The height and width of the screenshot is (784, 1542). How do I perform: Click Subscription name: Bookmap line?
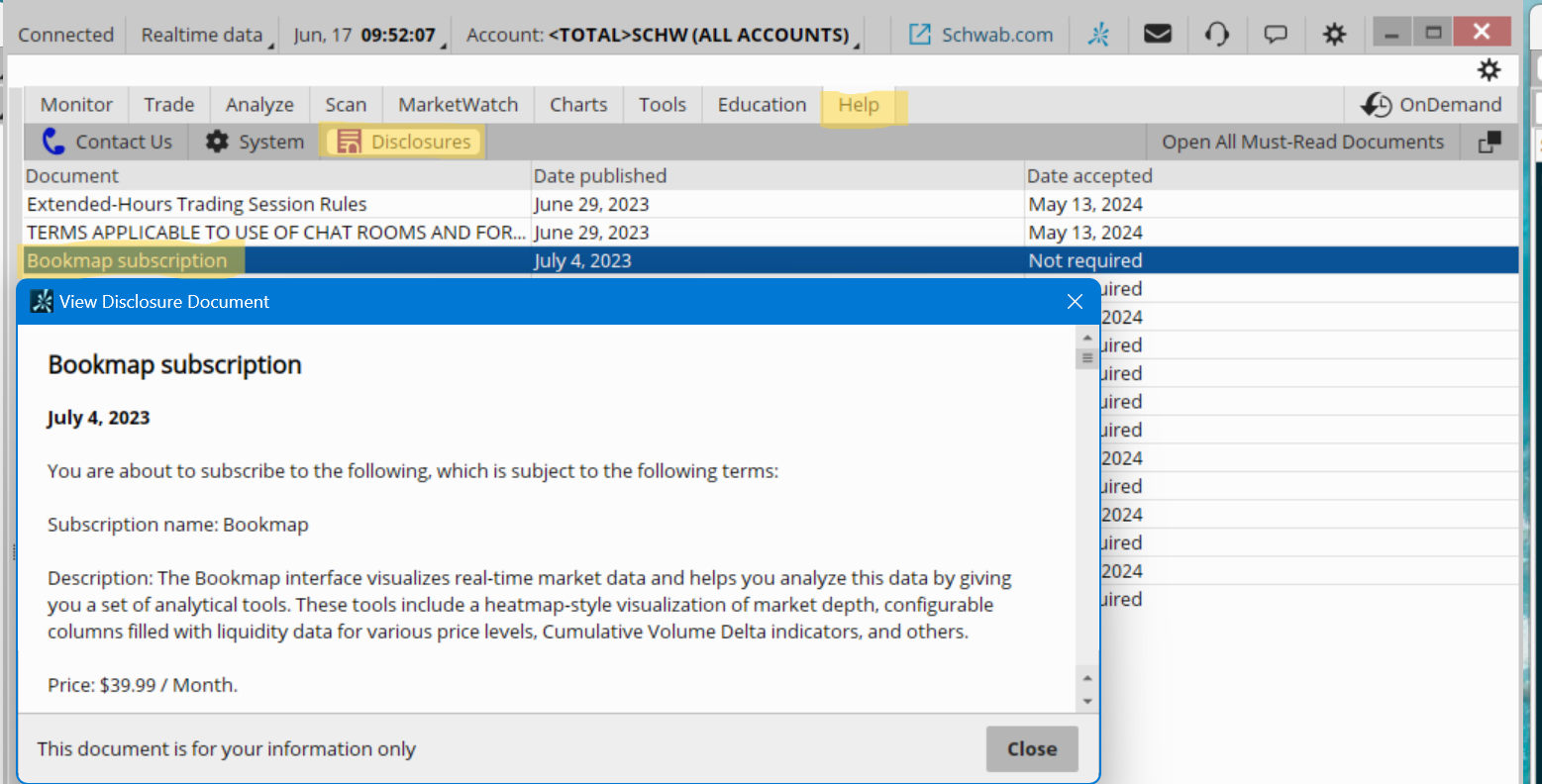click(178, 525)
